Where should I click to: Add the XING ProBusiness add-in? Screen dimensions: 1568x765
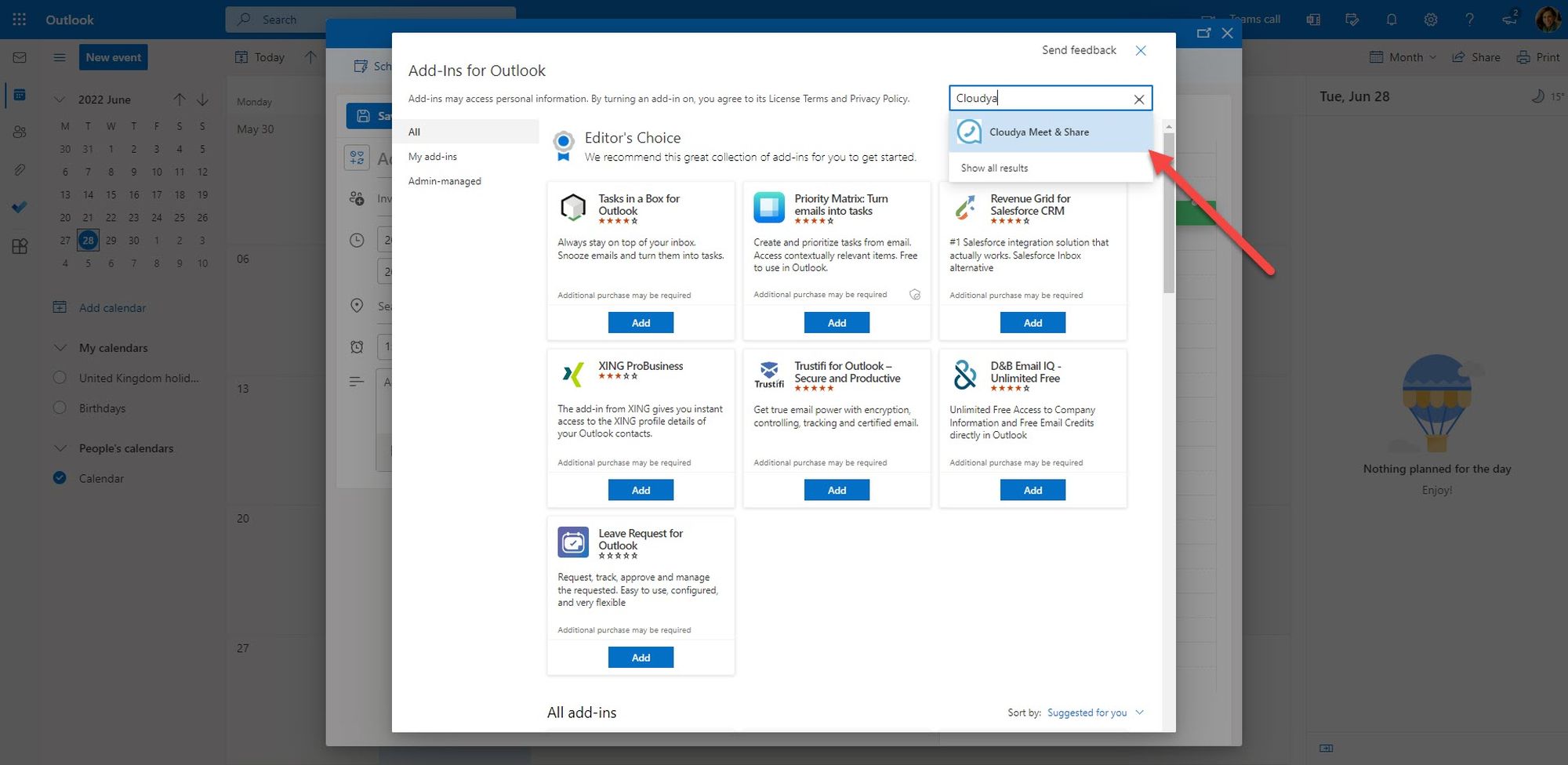coord(641,490)
